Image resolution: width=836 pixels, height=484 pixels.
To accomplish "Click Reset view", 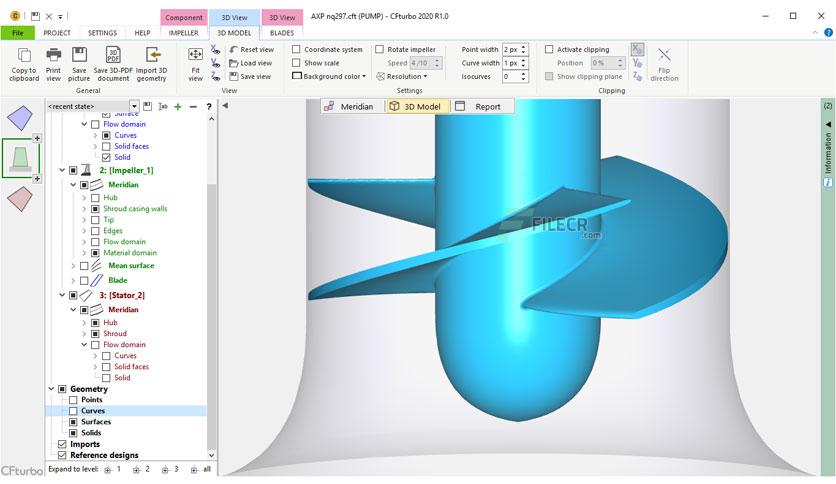I will click(251, 50).
